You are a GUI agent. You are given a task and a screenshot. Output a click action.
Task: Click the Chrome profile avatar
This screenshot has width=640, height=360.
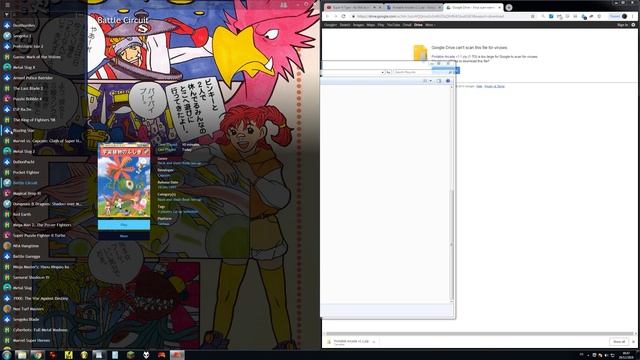tap(624, 16)
